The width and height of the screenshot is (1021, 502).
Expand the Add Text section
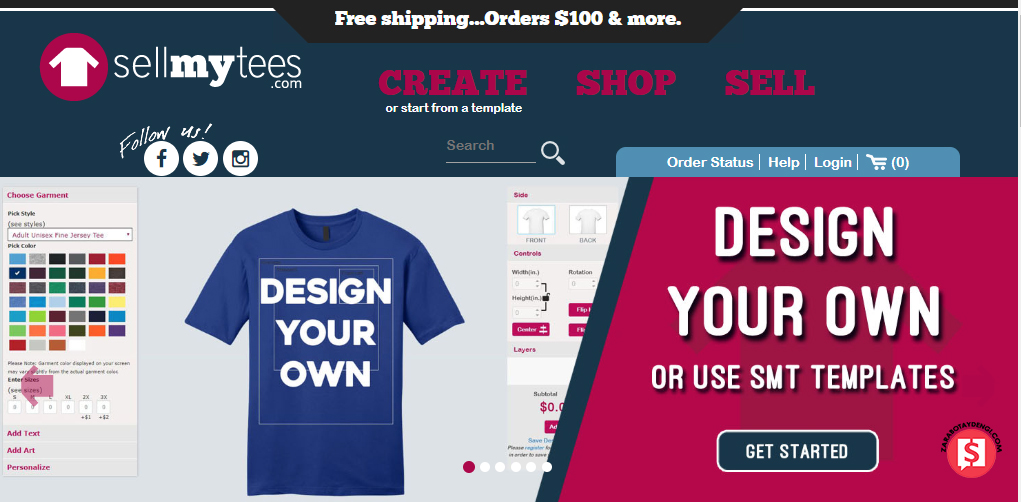tap(23, 433)
